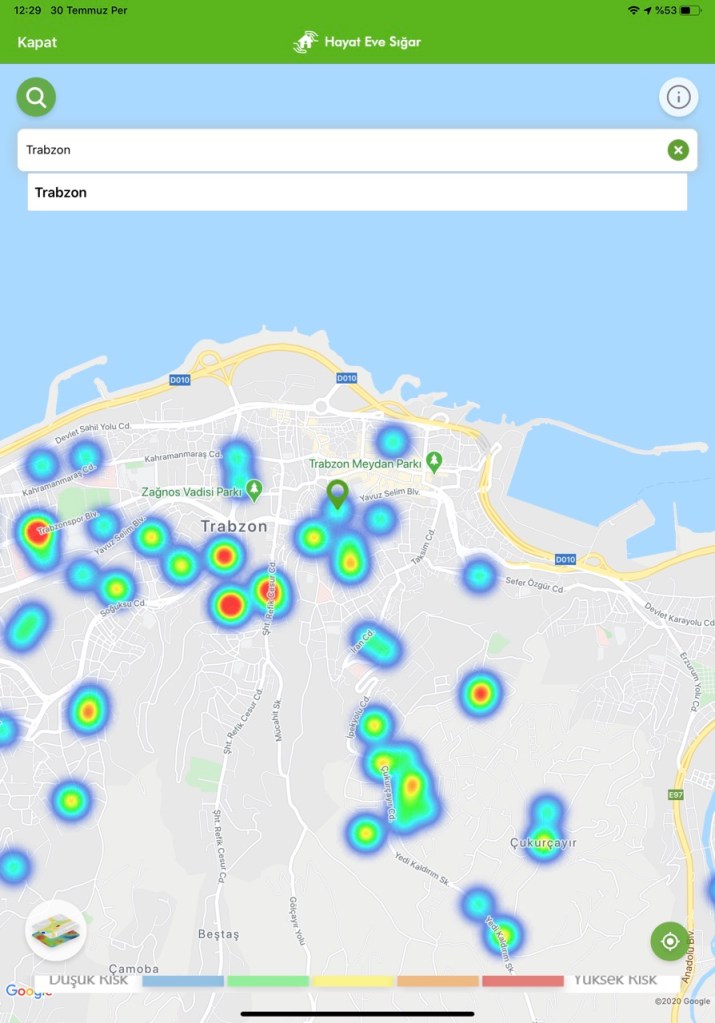The image size is (715, 1023).
Task: Open the info icon button
Action: 678,97
